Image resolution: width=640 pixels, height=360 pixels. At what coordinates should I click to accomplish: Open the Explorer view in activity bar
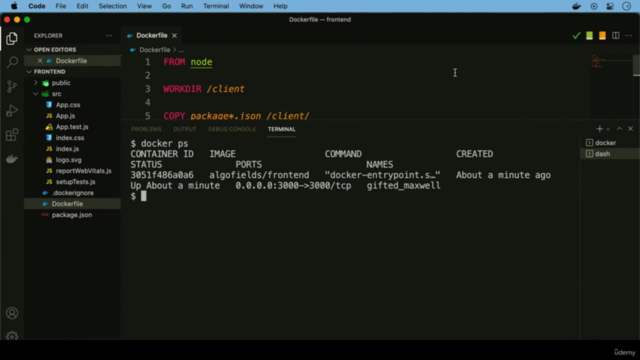pyautogui.click(x=12, y=38)
